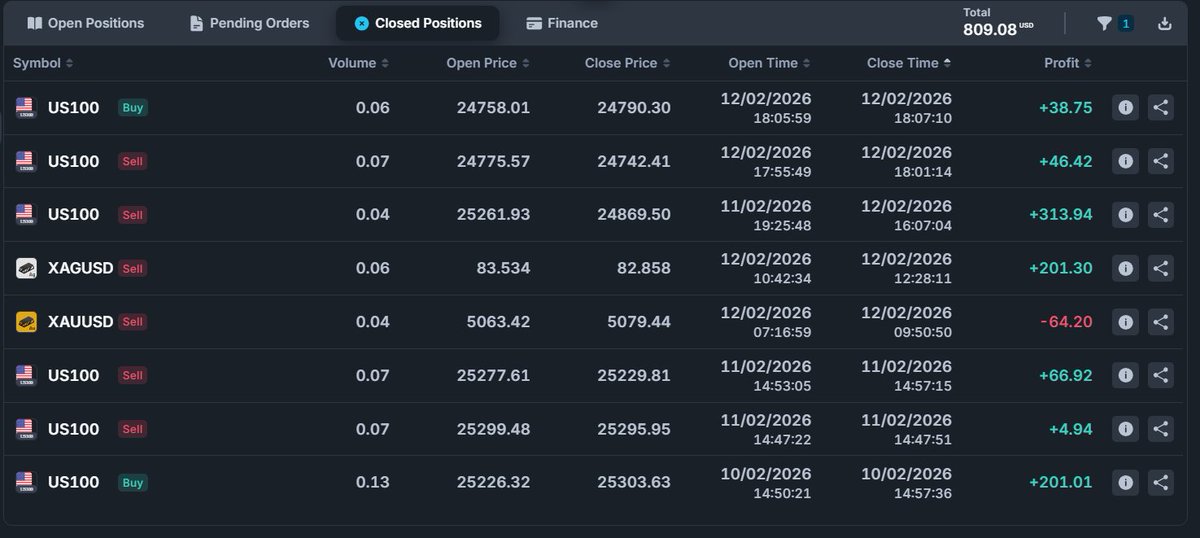
Task: Select the Closed Positions tab
Action: 418,23
